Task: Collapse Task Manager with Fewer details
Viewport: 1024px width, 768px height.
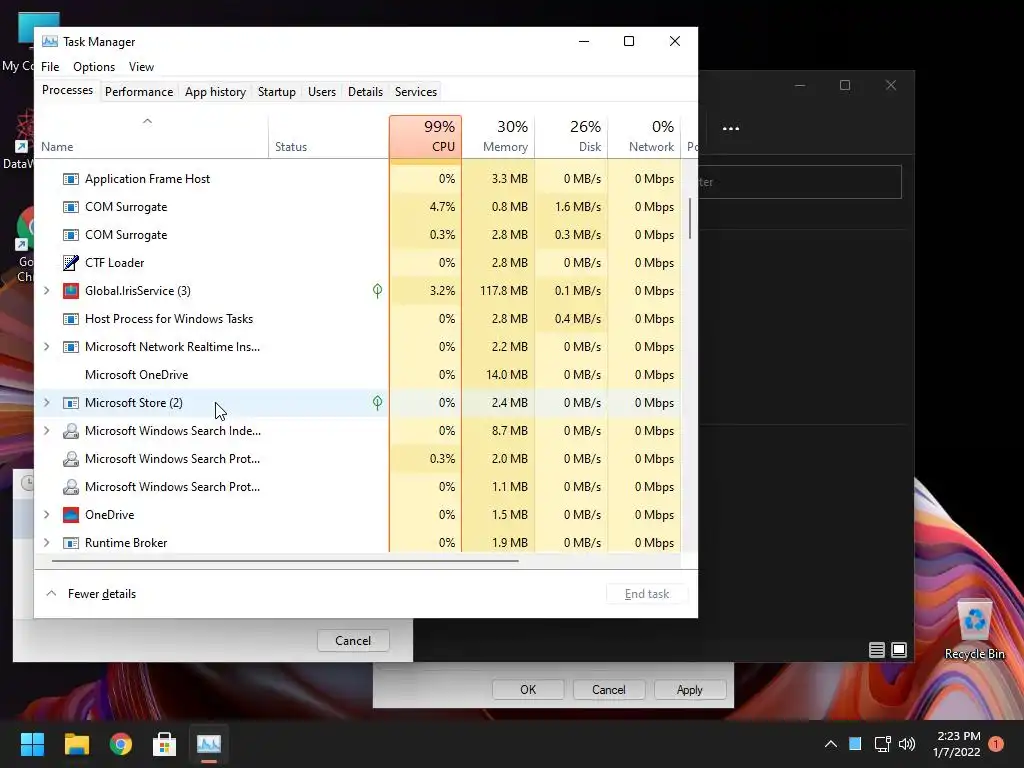Action: click(x=91, y=594)
